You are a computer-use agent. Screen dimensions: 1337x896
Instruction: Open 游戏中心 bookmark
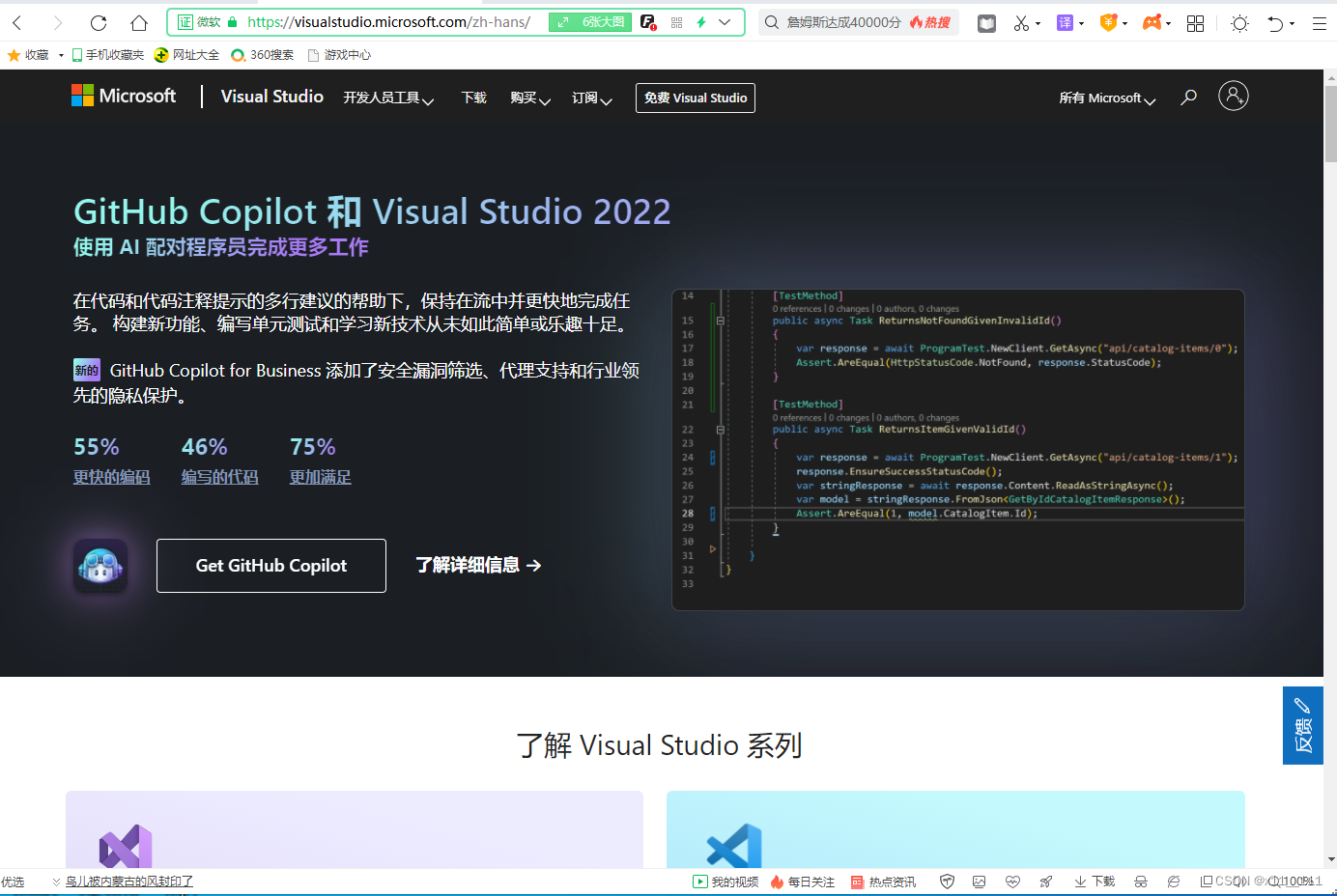pos(339,55)
